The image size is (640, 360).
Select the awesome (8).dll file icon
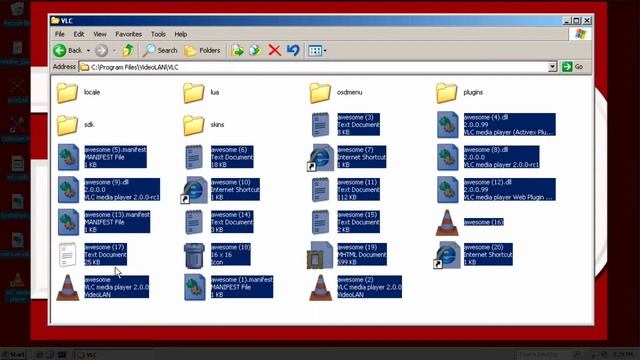[x=447, y=157]
